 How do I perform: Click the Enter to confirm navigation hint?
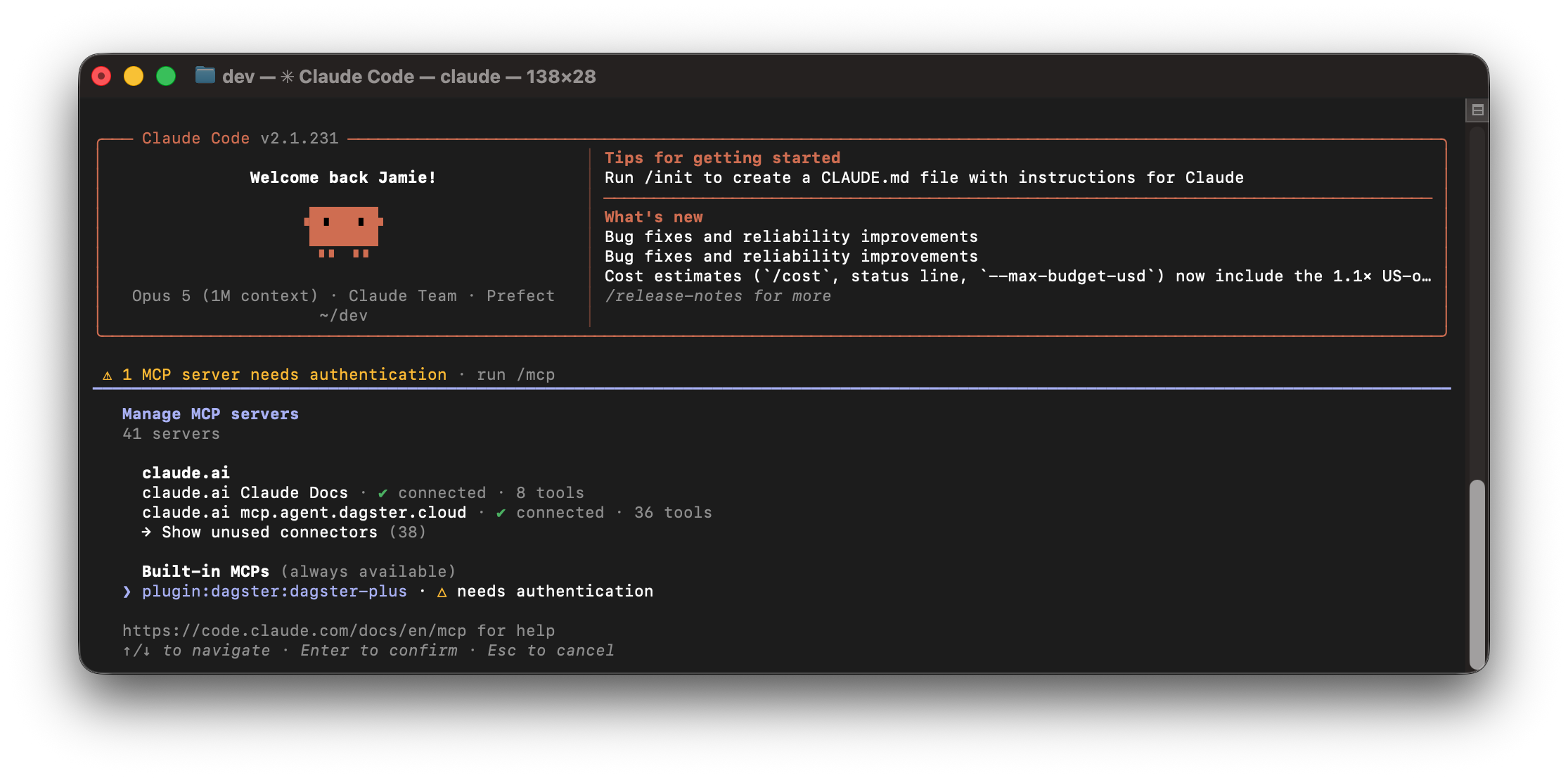pyautogui.click(x=378, y=651)
